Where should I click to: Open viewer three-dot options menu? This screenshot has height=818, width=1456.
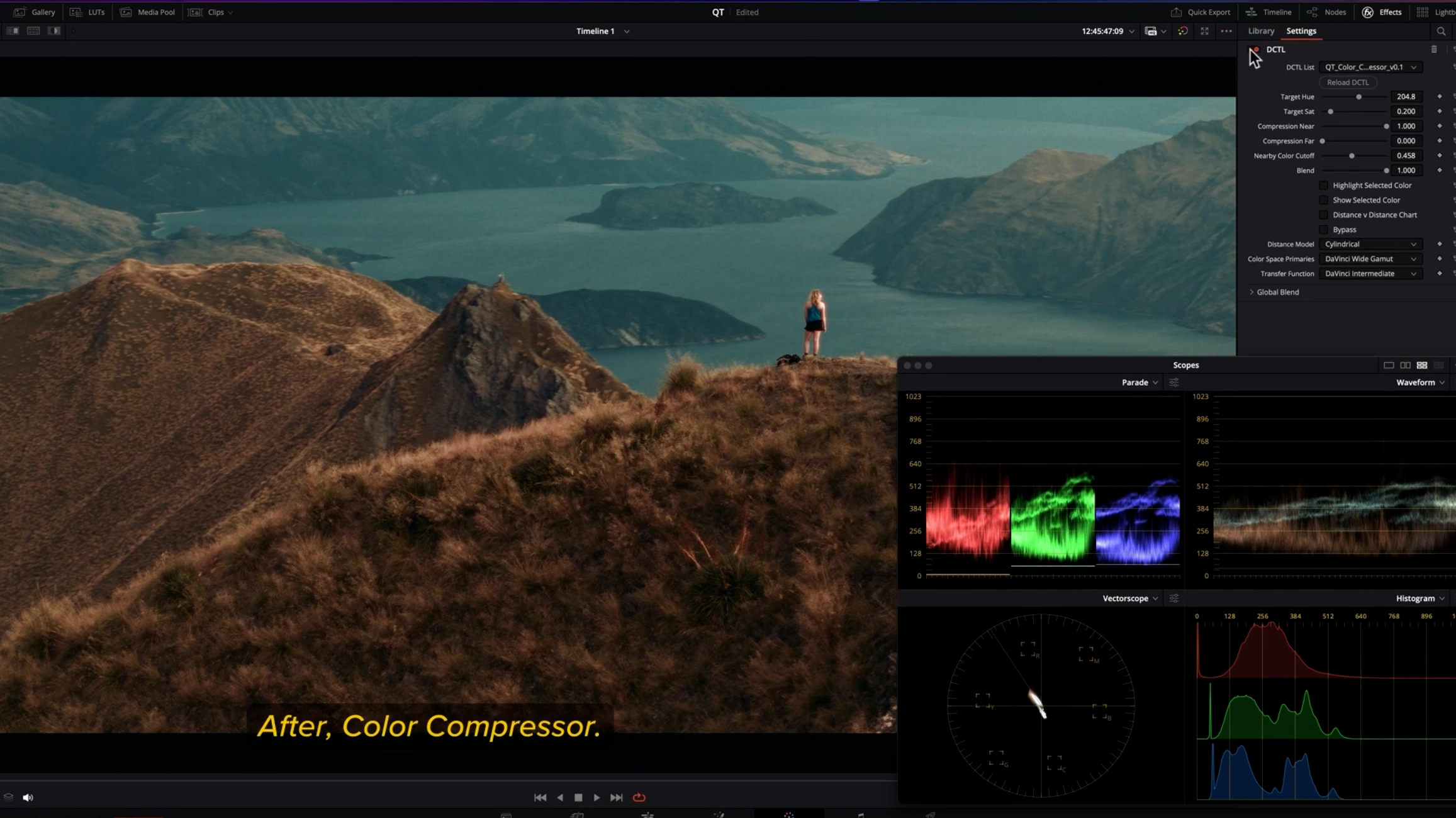1226,31
